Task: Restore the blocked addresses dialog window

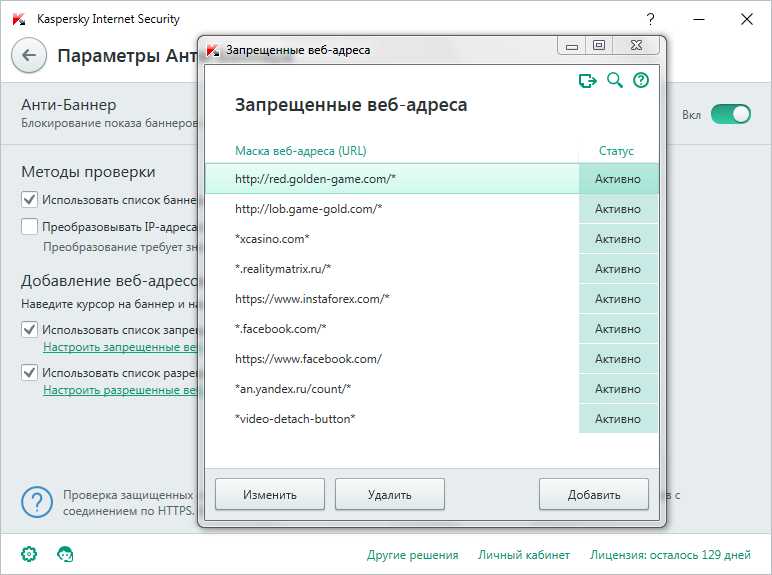Action: [599, 45]
